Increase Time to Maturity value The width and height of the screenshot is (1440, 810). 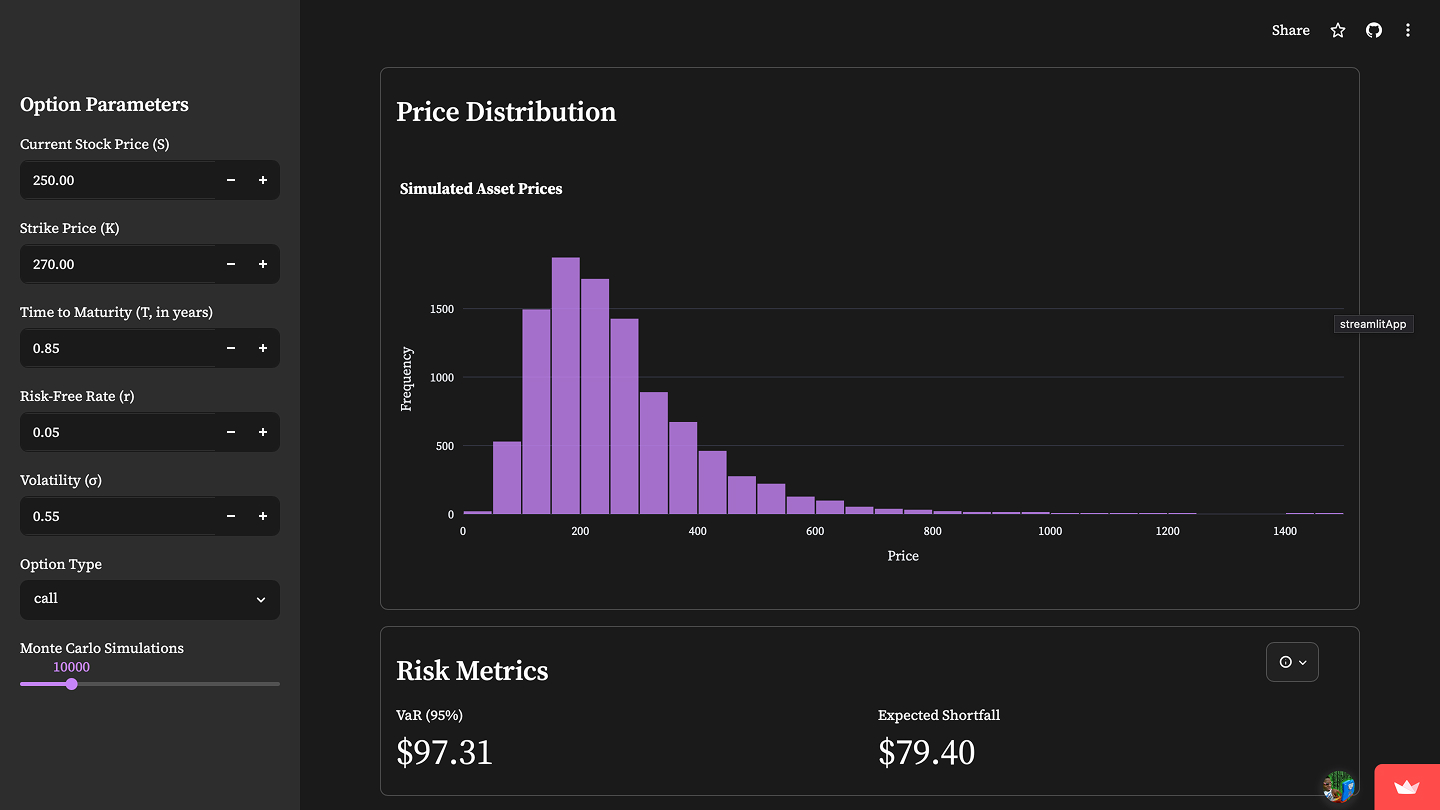[x=263, y=348]
